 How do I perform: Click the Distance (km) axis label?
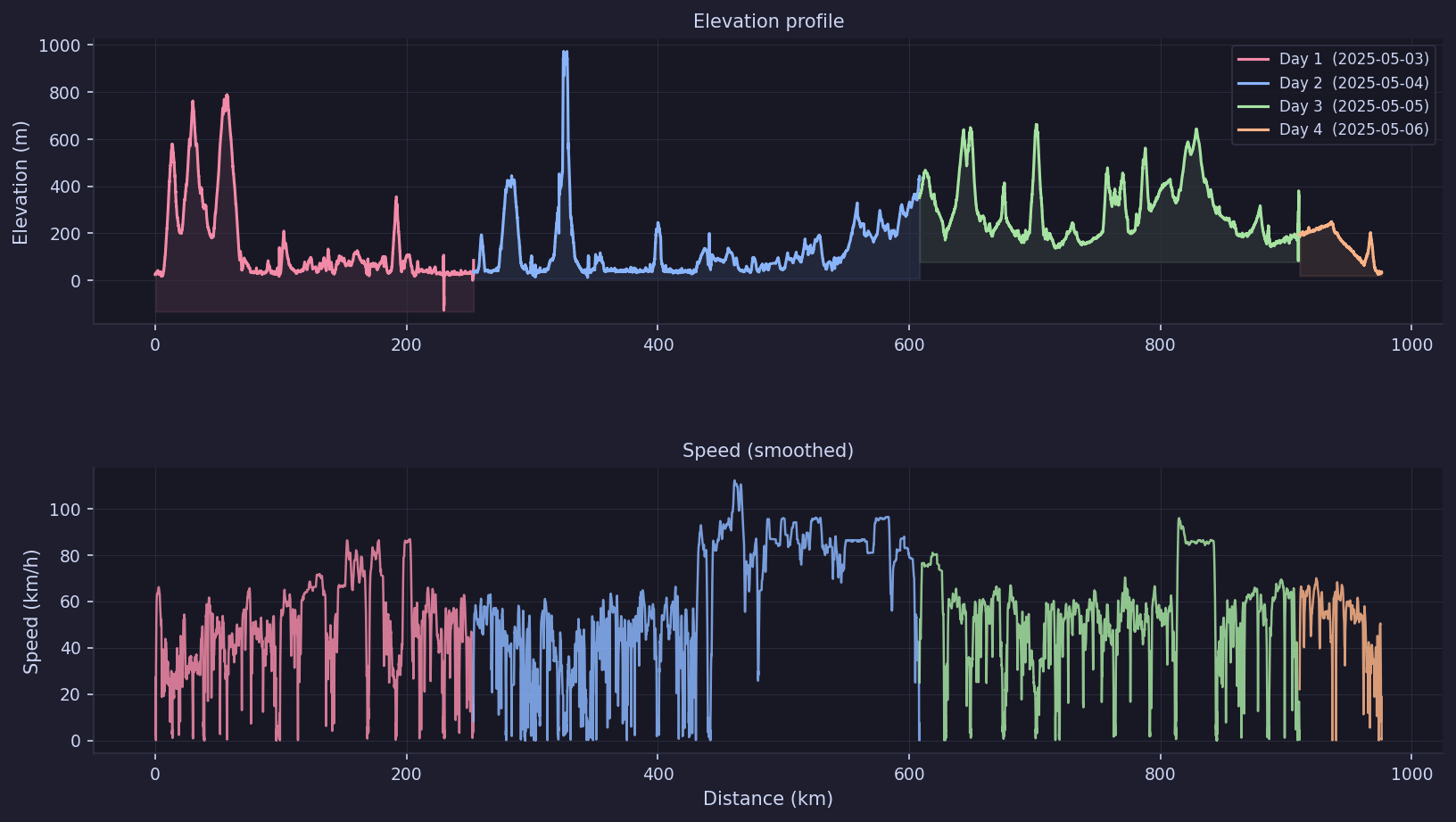point(767,799)
